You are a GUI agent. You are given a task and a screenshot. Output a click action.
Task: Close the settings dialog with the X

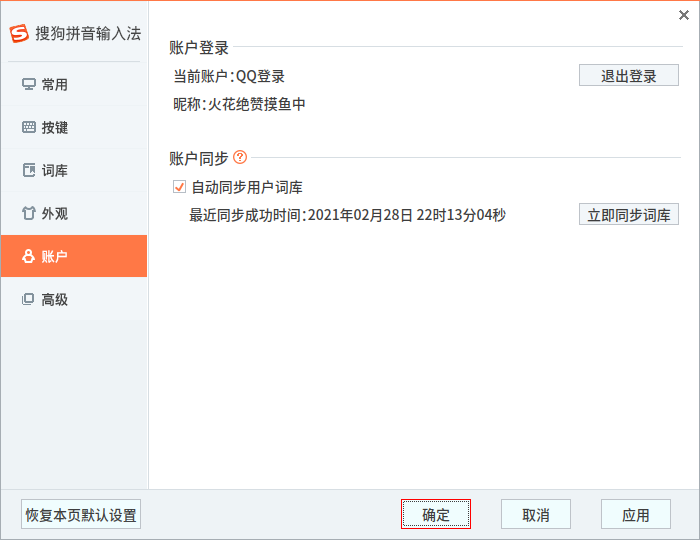(684, 14)
